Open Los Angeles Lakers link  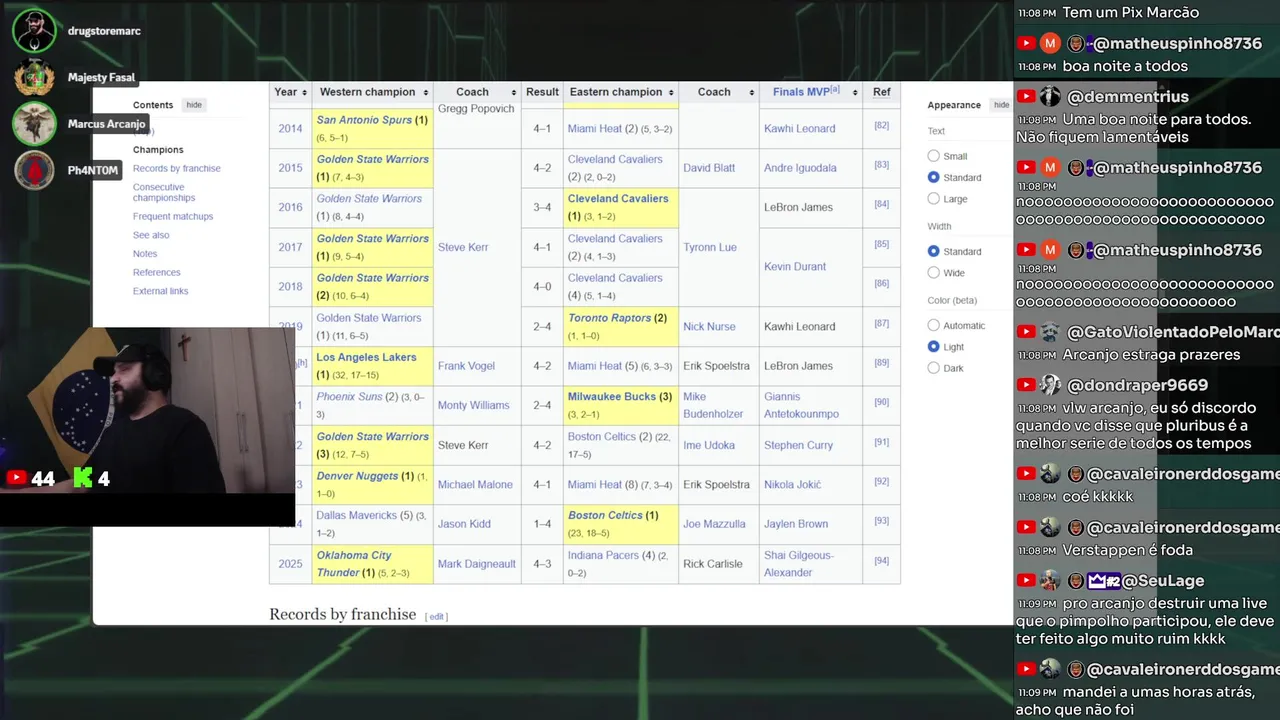point(366,357)
